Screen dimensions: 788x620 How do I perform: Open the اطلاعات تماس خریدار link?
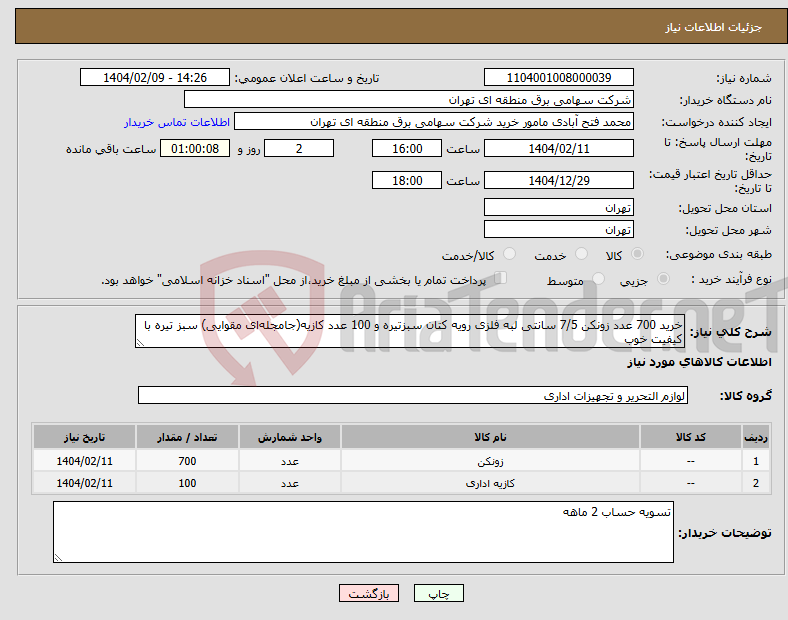click(x=177, y=122)
